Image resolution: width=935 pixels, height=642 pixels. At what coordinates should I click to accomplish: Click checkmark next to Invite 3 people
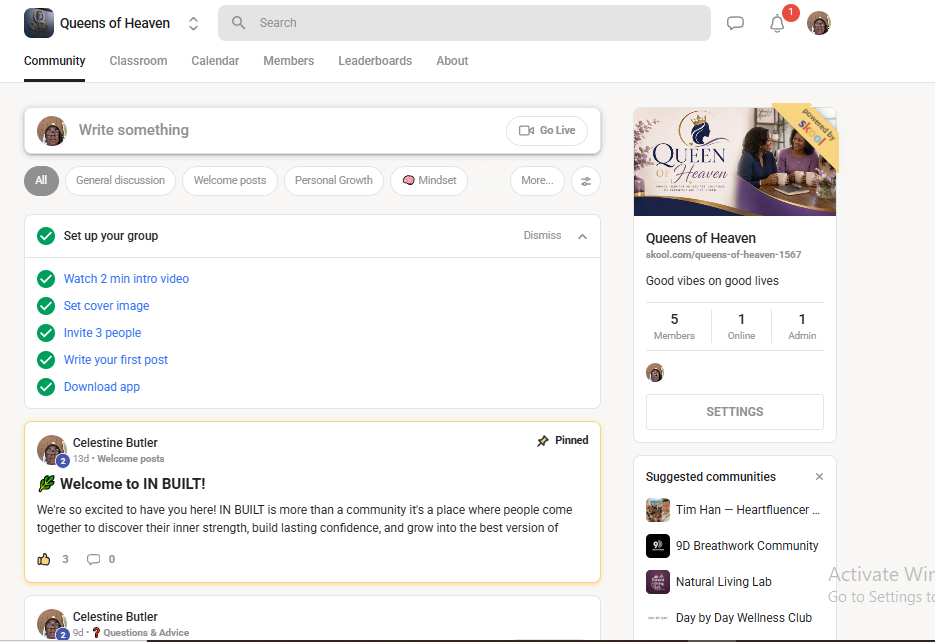(46, 333)
